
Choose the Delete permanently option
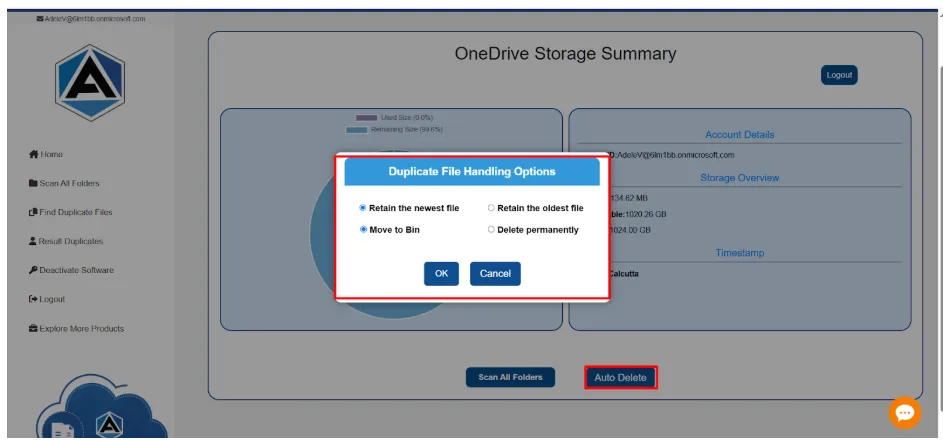[491, 230]
